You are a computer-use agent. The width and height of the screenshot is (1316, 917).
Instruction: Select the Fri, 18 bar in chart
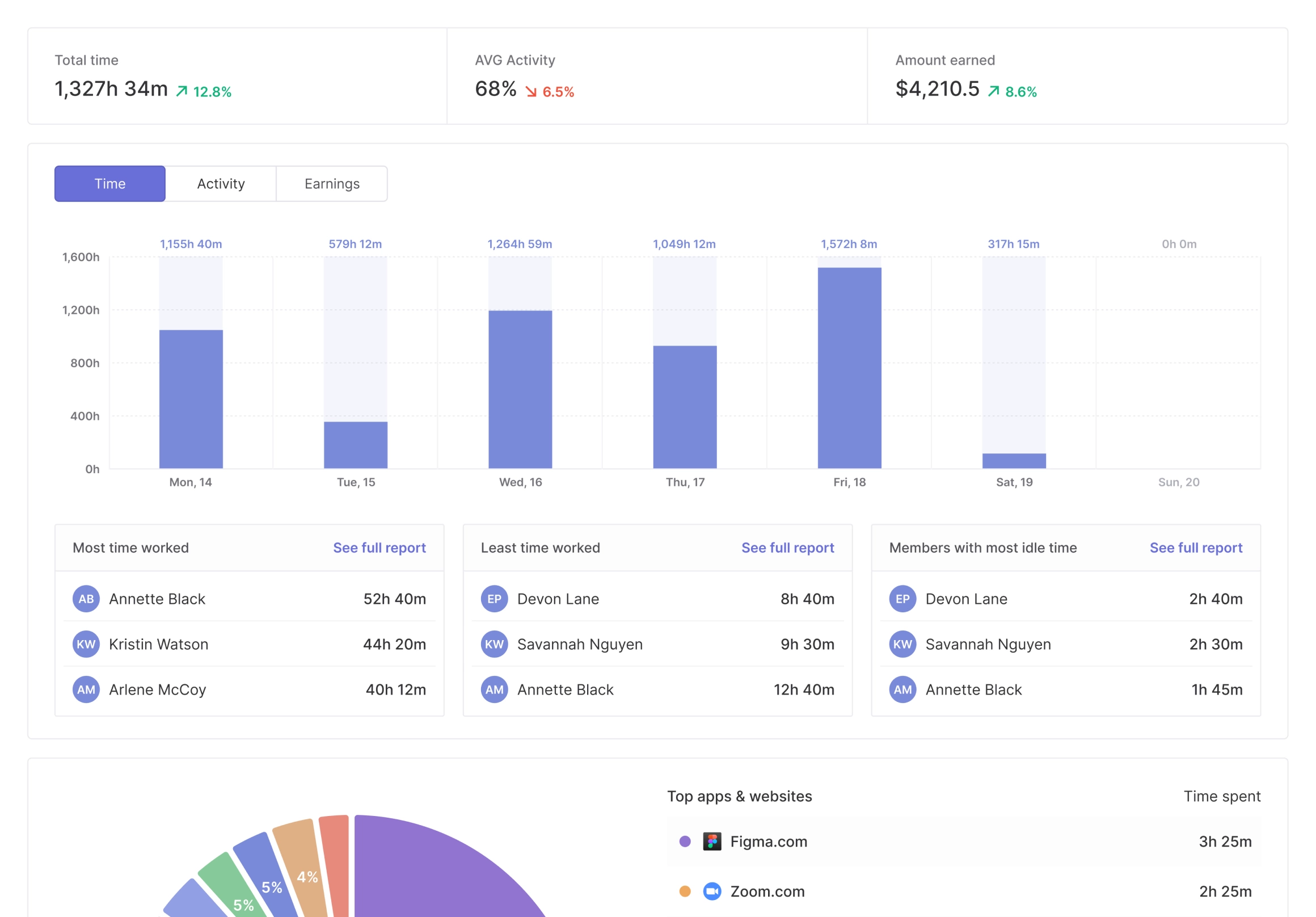(x=849, y=368)
